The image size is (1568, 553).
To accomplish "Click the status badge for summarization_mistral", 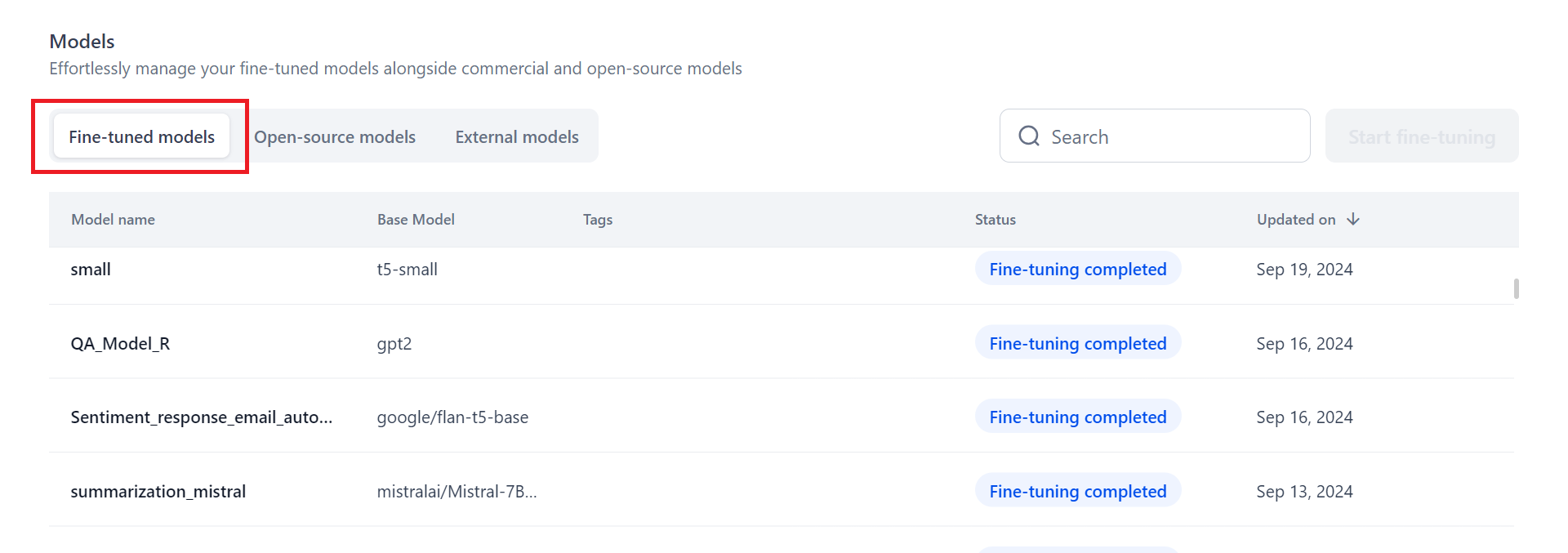I will (1077, 492).
